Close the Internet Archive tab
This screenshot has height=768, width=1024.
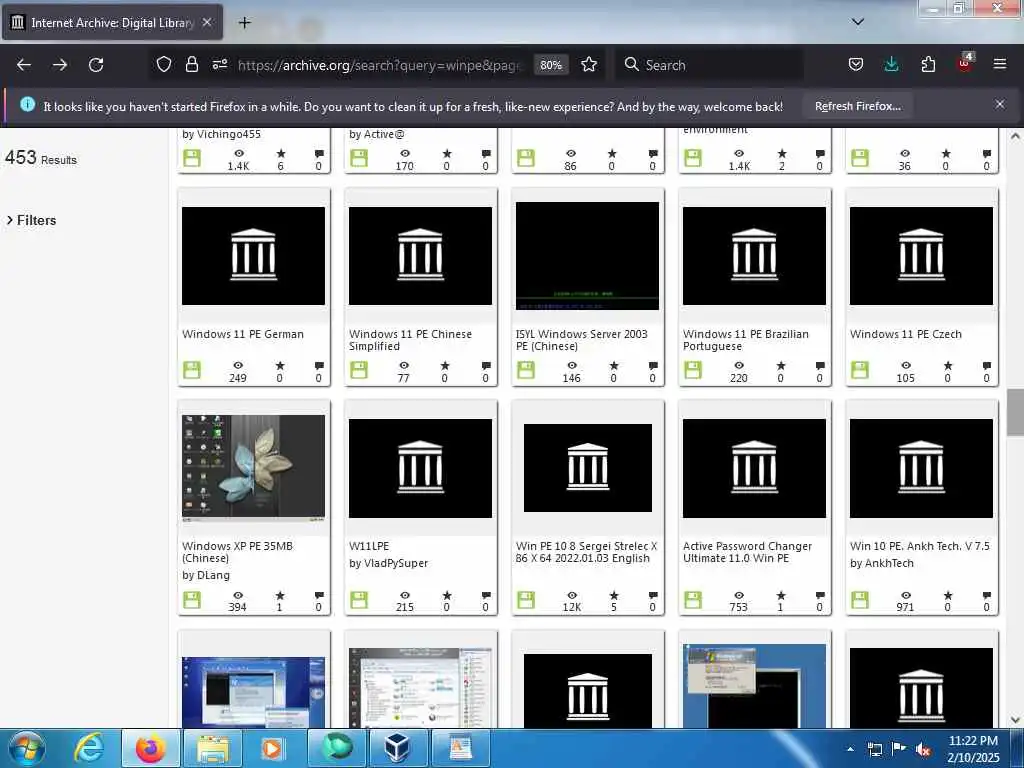tap(206, 22)
